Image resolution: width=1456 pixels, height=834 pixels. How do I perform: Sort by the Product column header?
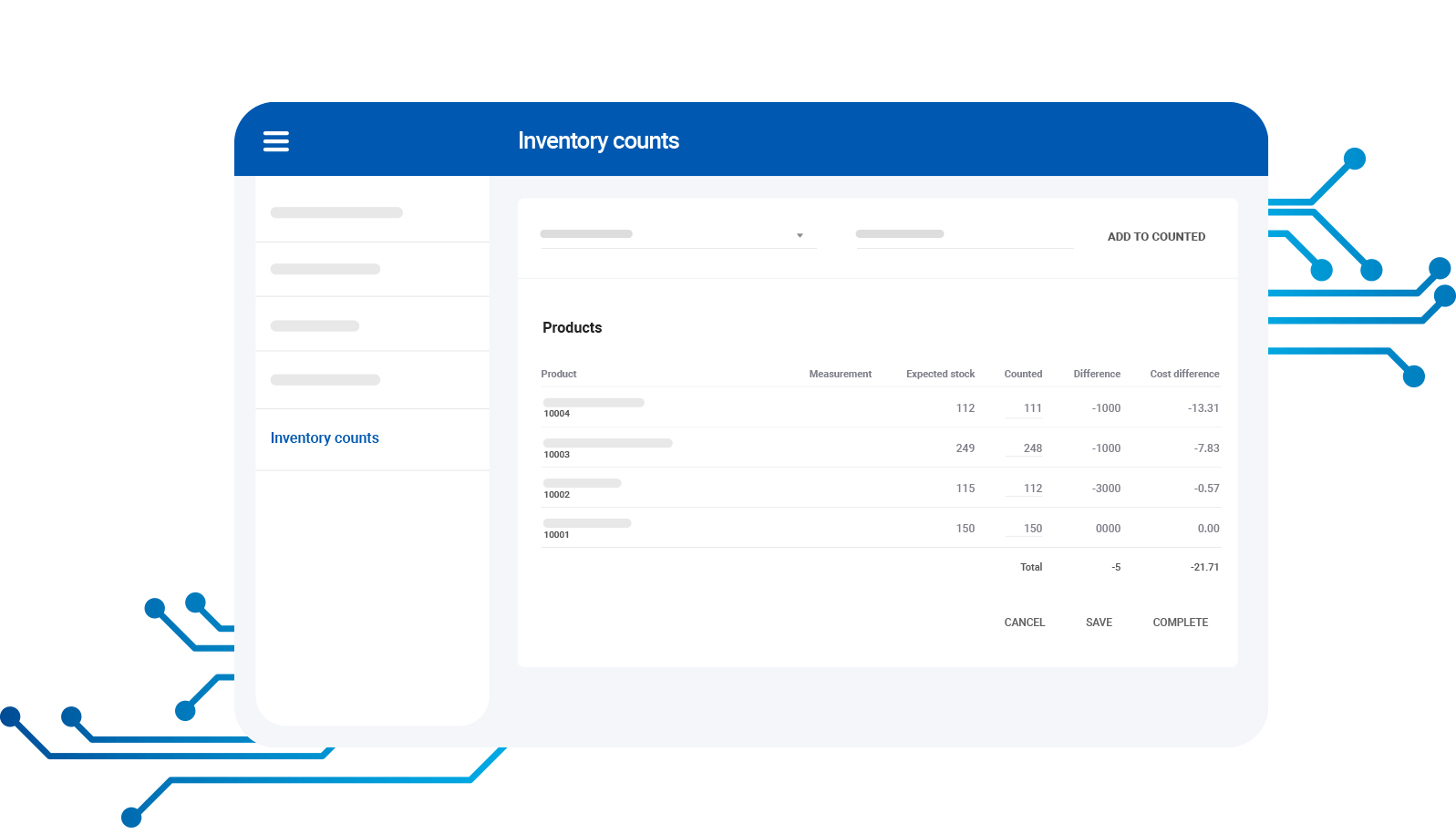coord(559,374)
